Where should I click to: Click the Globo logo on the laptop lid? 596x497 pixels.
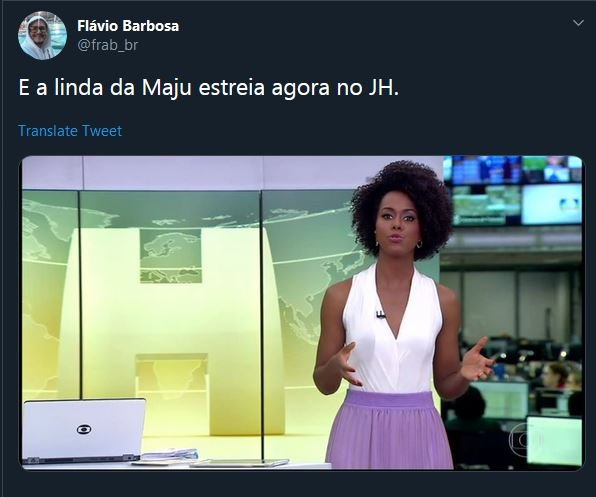point(84,429)
